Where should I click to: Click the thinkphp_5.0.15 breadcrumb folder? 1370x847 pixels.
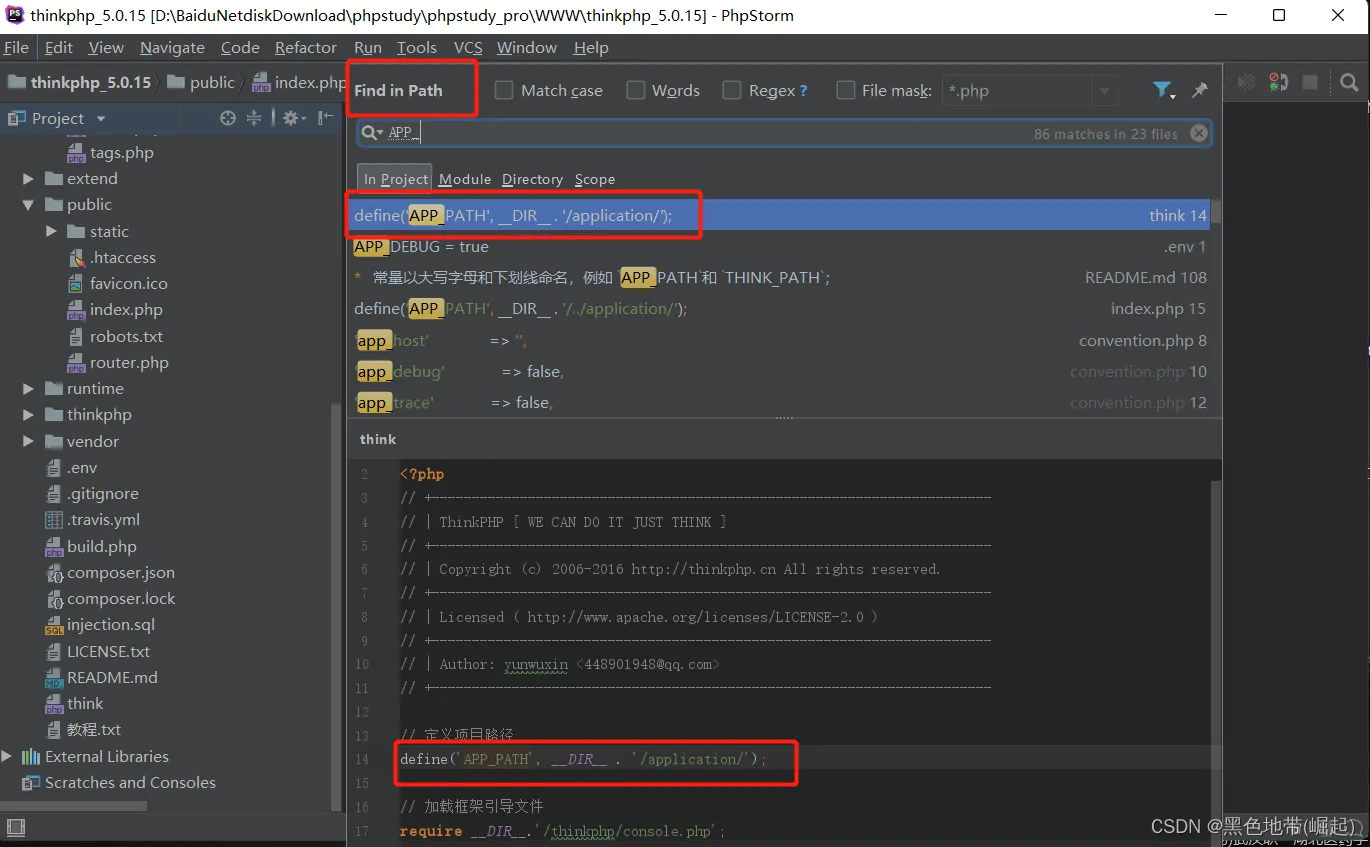coord(80,82)
